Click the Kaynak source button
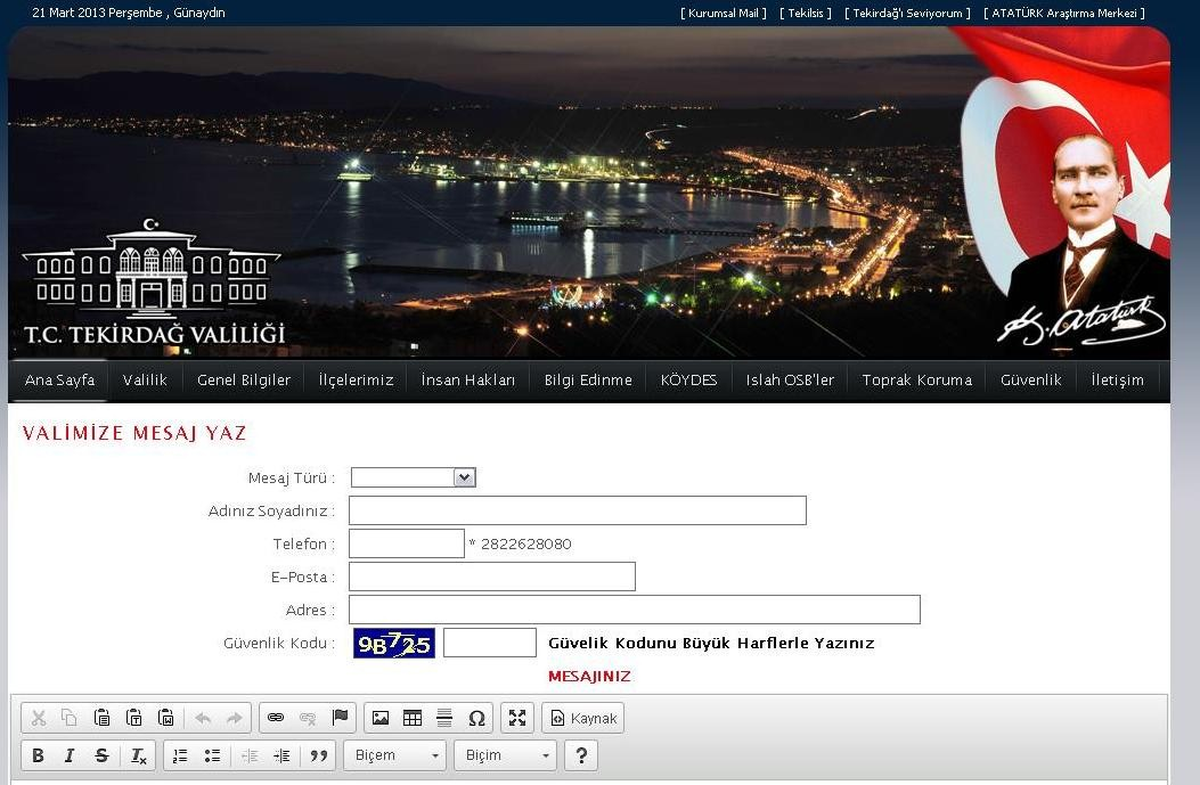 coord(583,718)
